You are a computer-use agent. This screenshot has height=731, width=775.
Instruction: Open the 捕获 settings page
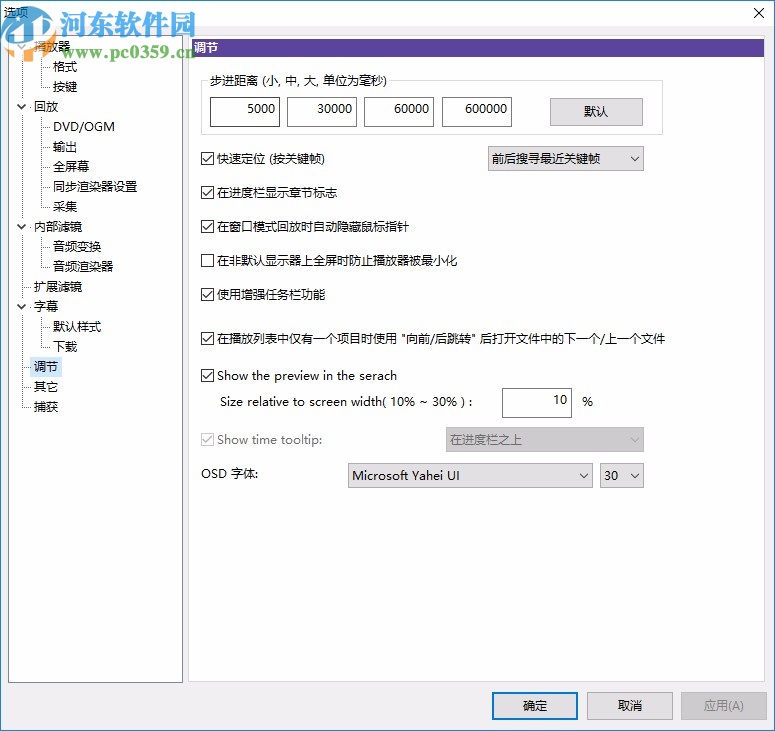(x=46, y=407)
